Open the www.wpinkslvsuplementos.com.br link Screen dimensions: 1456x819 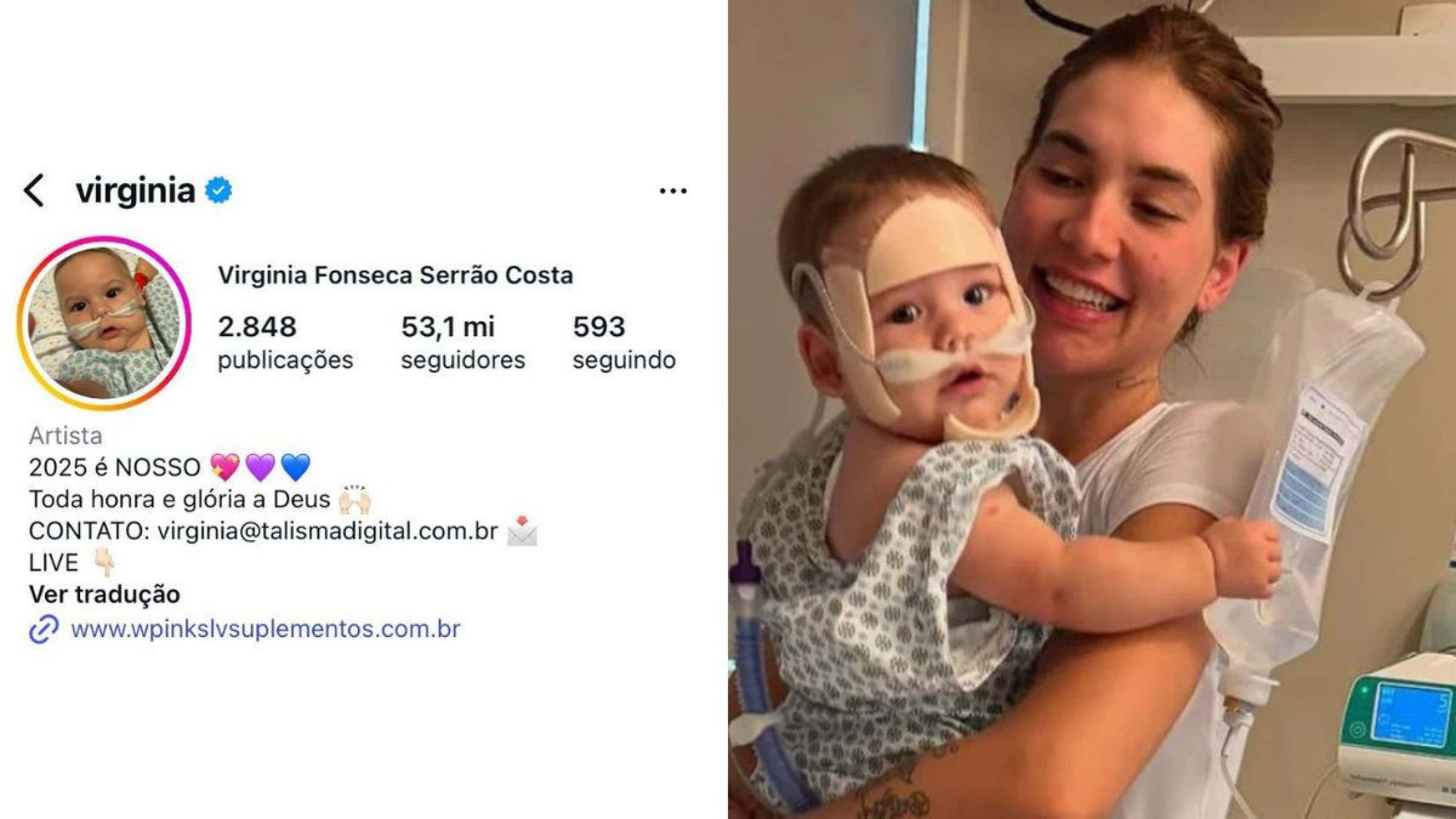(265, 629)
